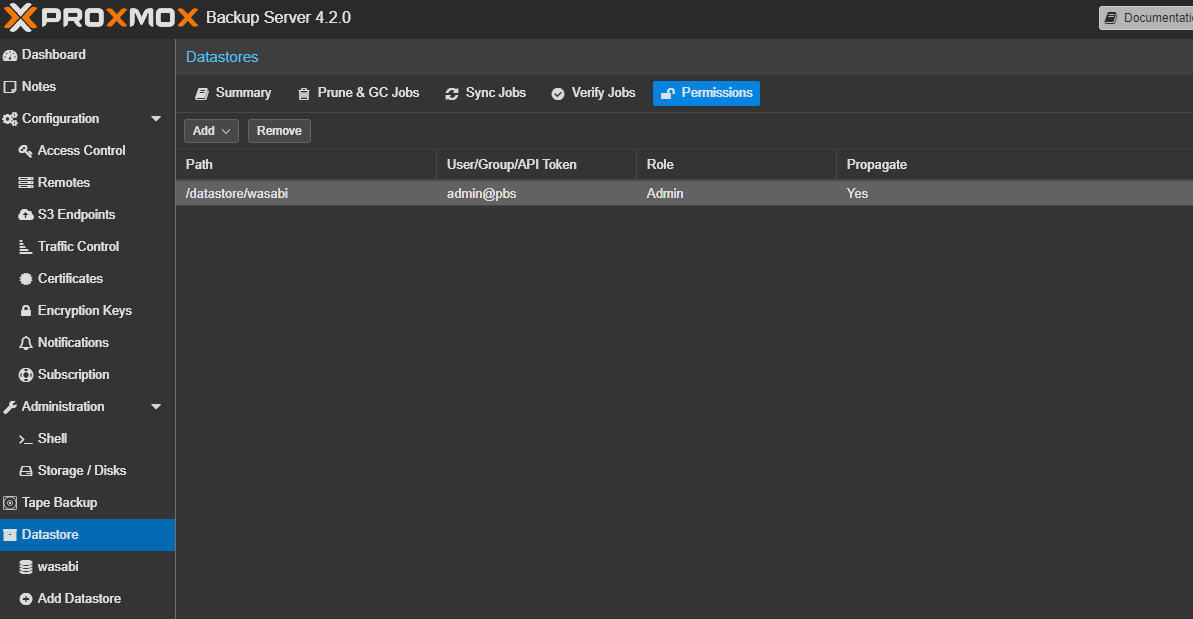
Task: Sort by the Path column header
Action: click(307, 165)
